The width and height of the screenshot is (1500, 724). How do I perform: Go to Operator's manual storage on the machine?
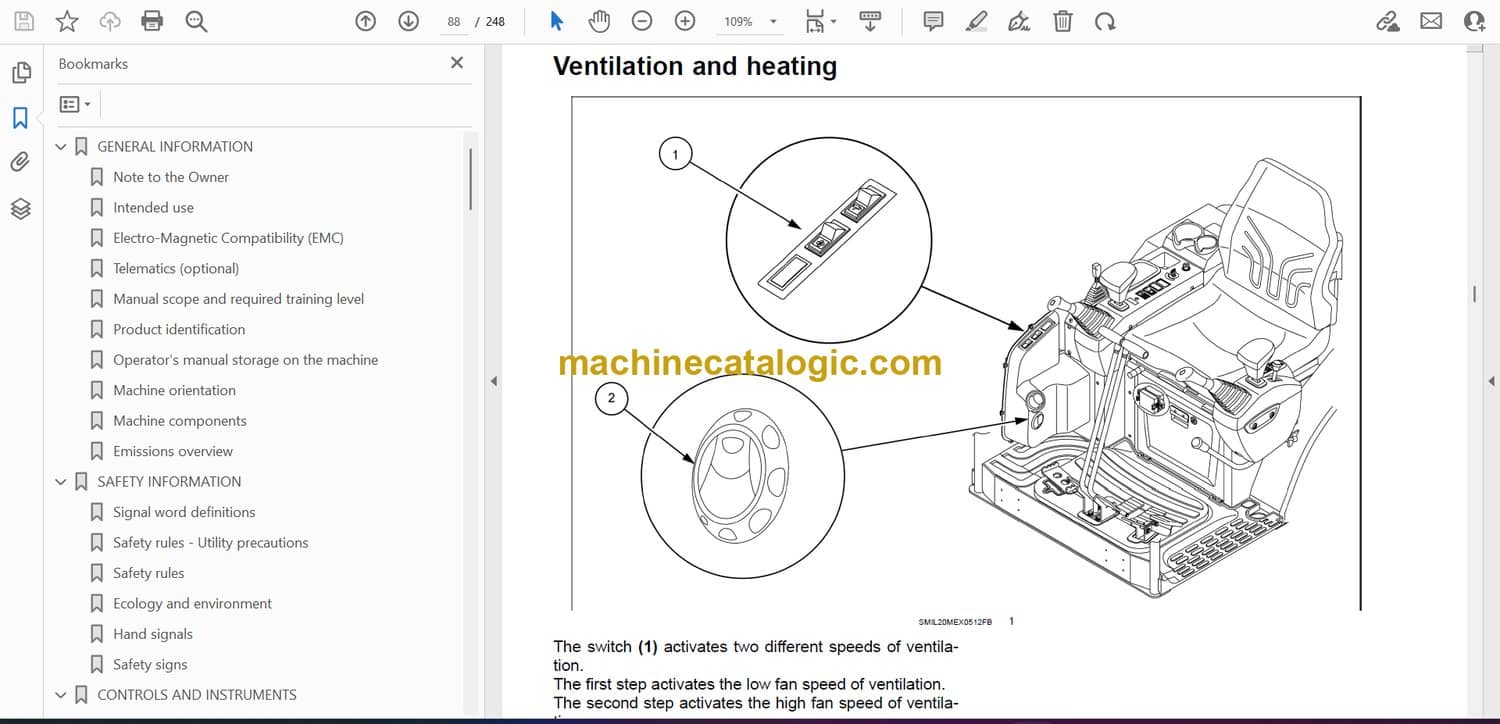[245, 360]
